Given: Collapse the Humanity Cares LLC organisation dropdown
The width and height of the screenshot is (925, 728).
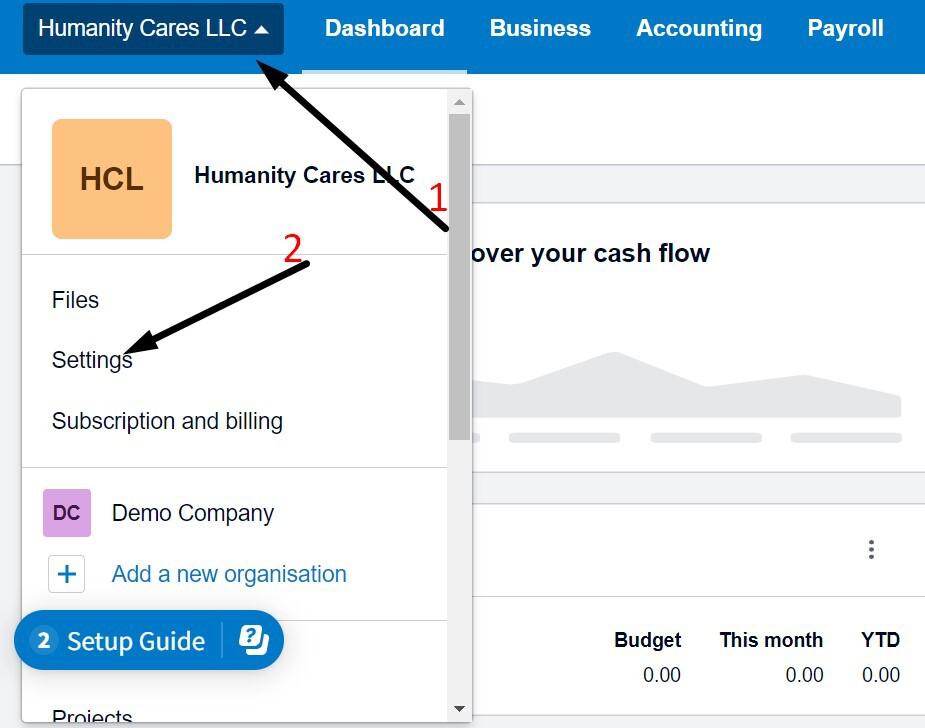Looking at the screenshot, I should tap(153, 28).
